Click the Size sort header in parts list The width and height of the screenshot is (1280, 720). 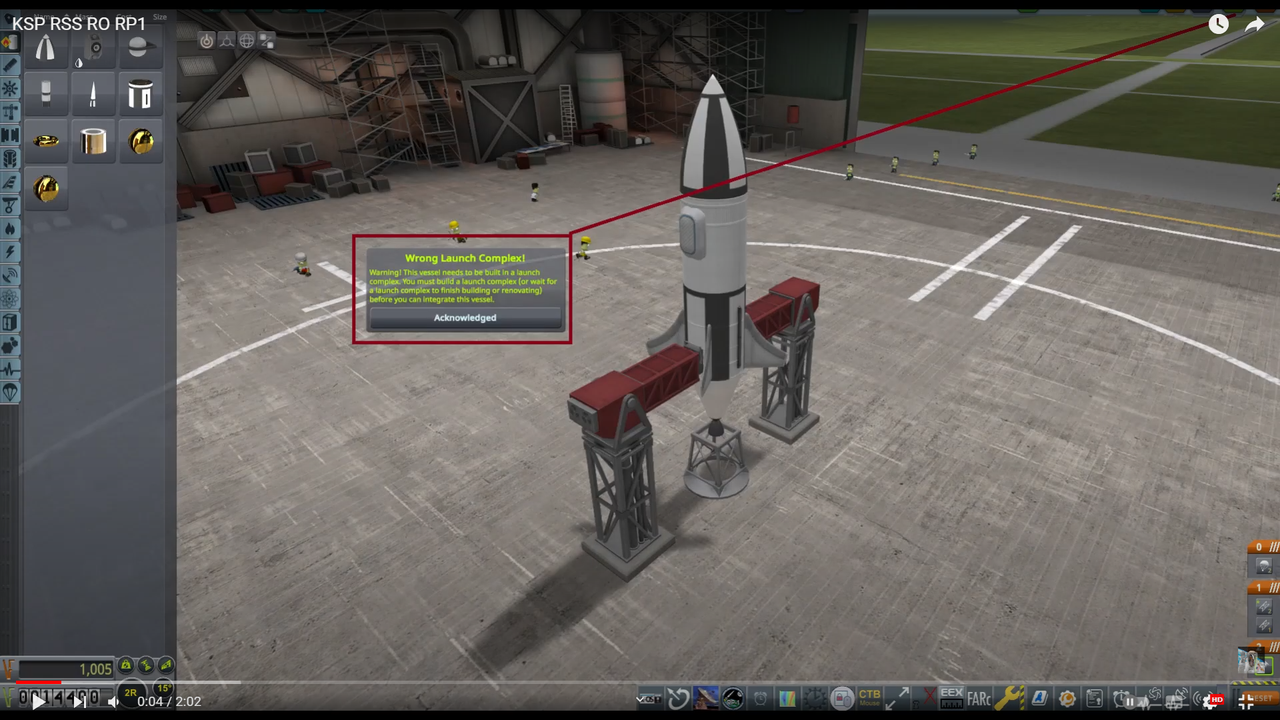160,18
